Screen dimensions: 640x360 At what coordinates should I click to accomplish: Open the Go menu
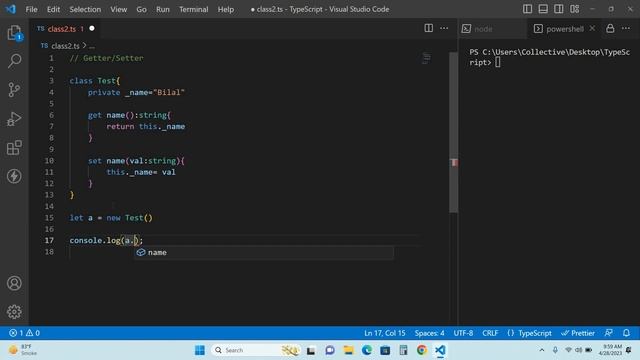[x=141, y=9]
